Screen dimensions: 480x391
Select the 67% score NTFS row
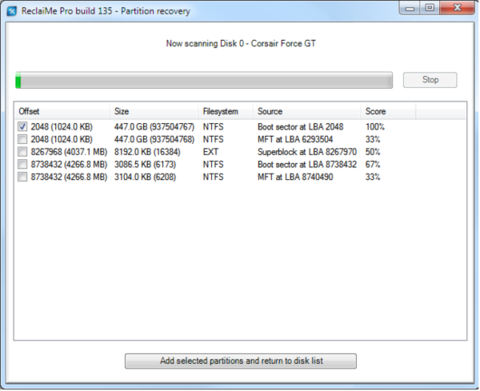click(x=240, y=164)
